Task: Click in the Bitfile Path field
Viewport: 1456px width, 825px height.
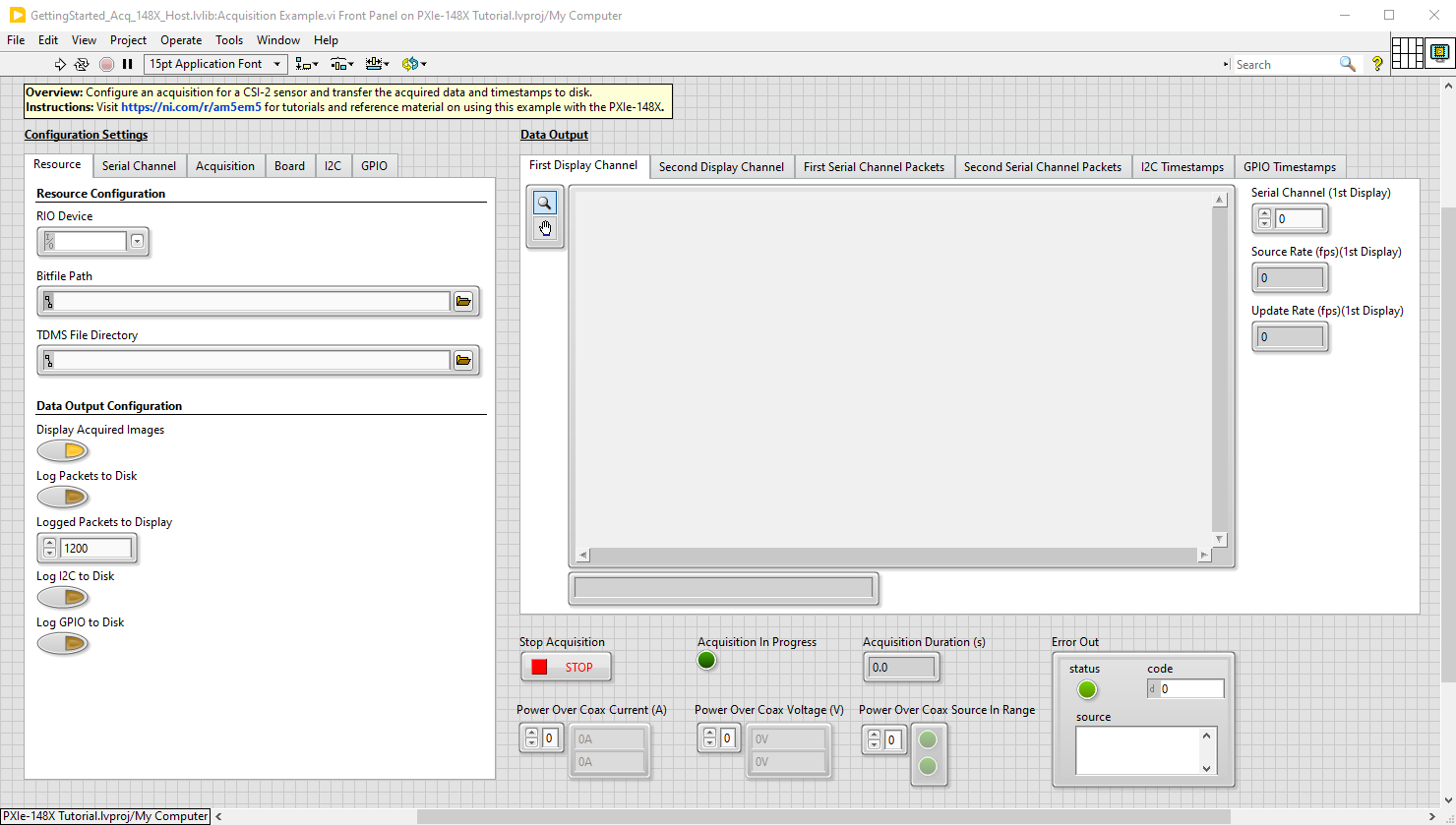Action: pos(253,301)
